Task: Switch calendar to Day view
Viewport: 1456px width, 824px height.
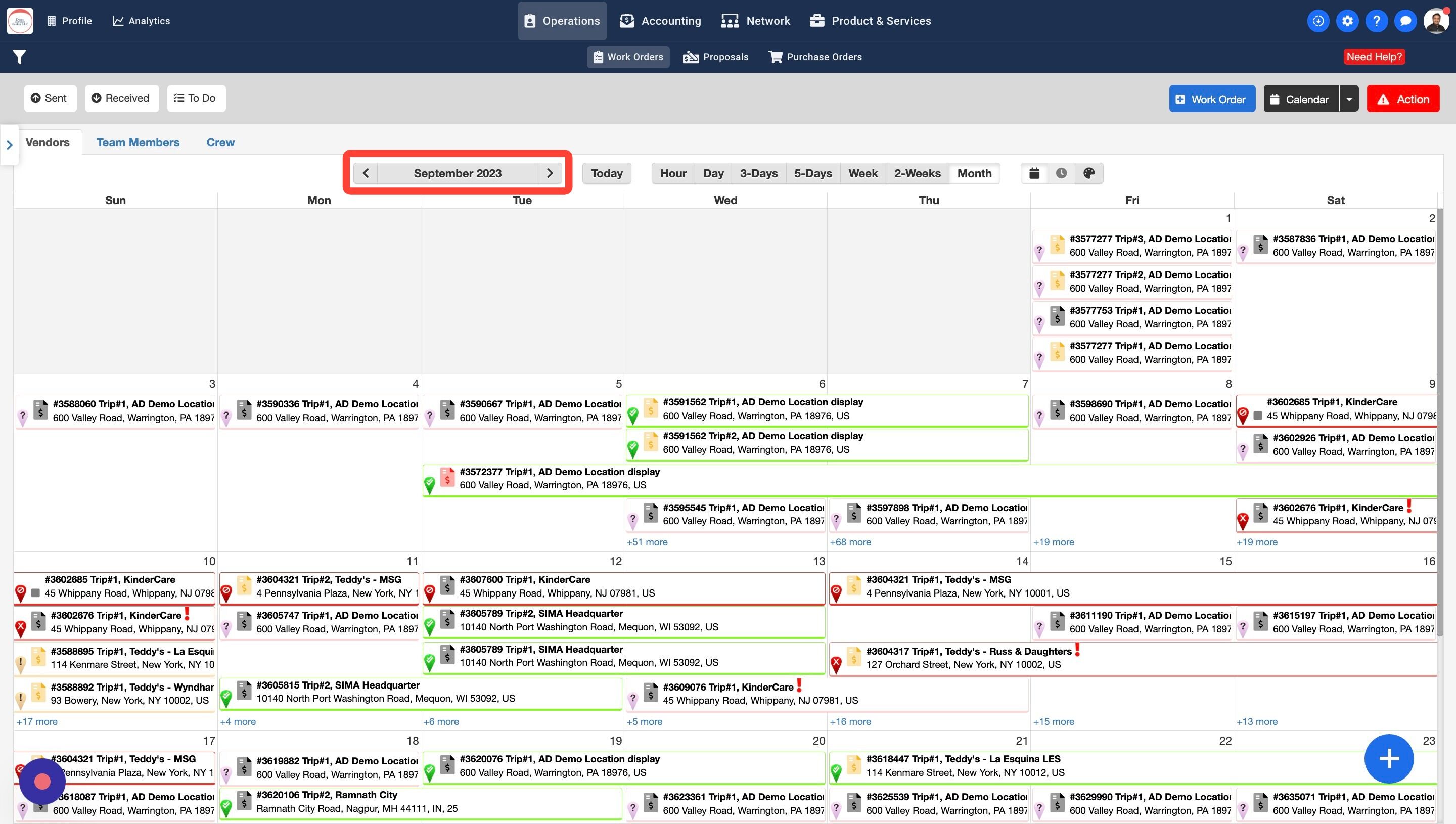Action: (x=713, y=173)
